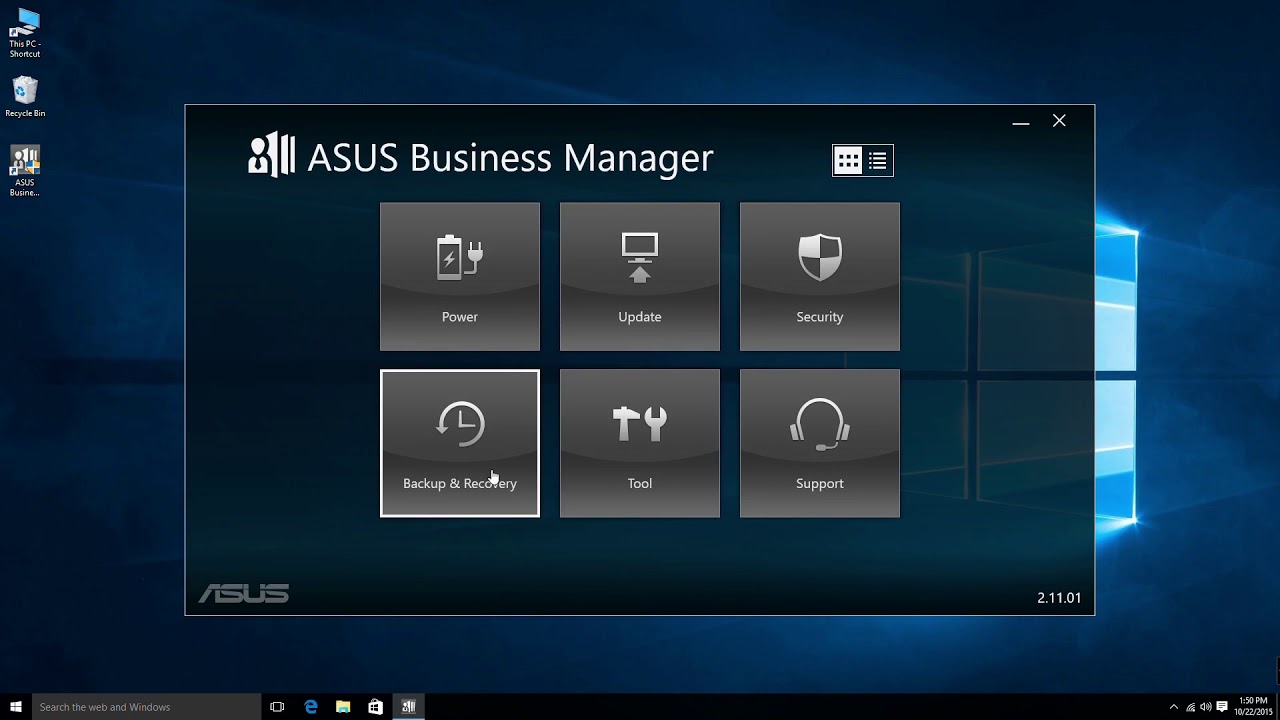Select the Recycle Bin desktop icon
1280x720 pixels.
[x=25, y=97]
